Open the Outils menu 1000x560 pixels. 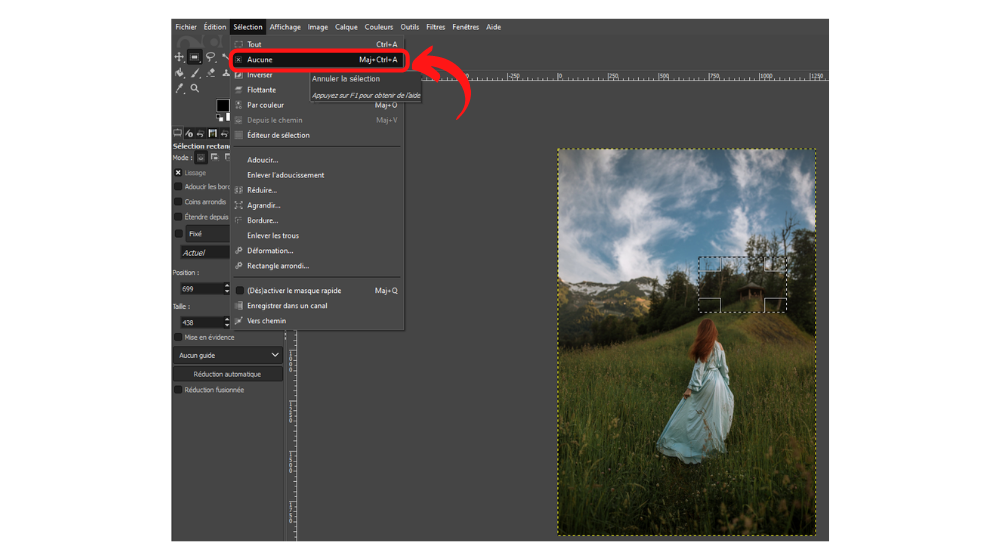(409, 27)
